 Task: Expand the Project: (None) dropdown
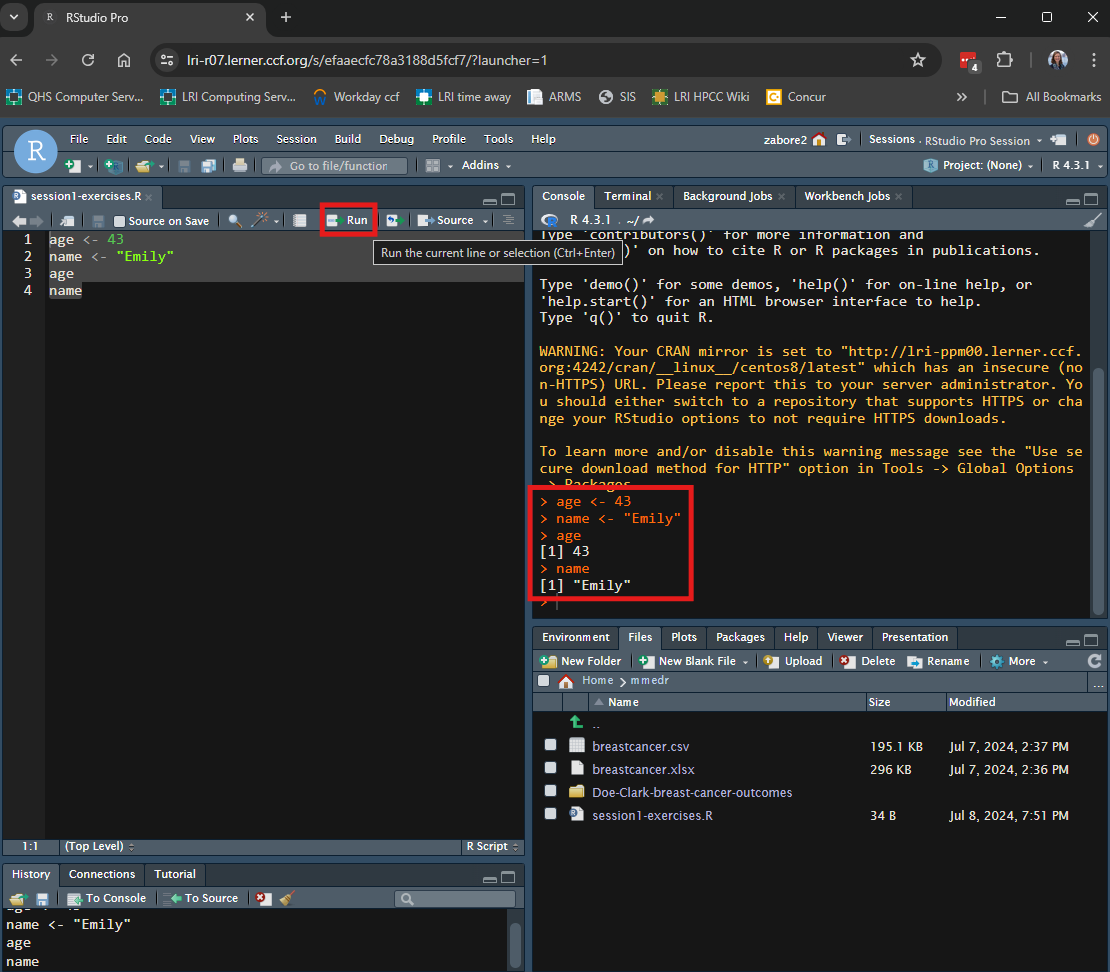pyautogui.click(x=978, y=166)
